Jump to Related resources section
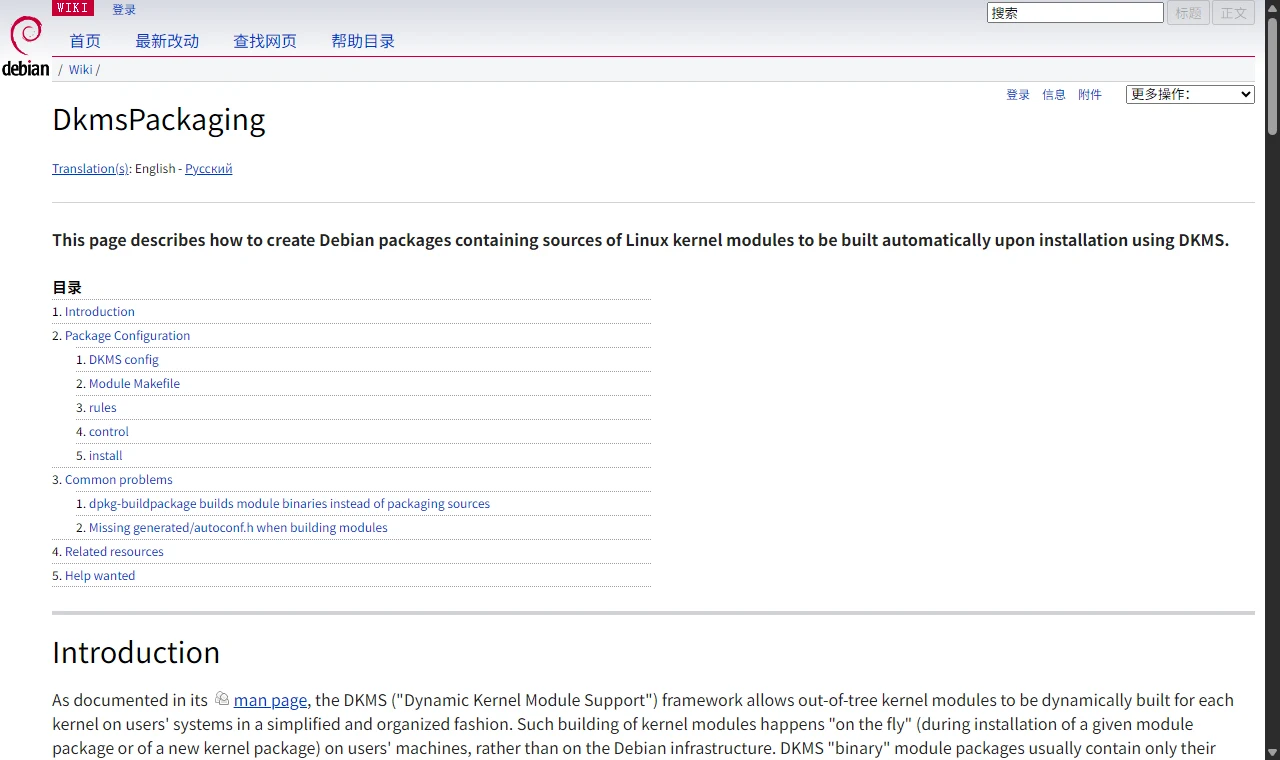This screenshot has width=1280, height=760. [x=114, y=552]
